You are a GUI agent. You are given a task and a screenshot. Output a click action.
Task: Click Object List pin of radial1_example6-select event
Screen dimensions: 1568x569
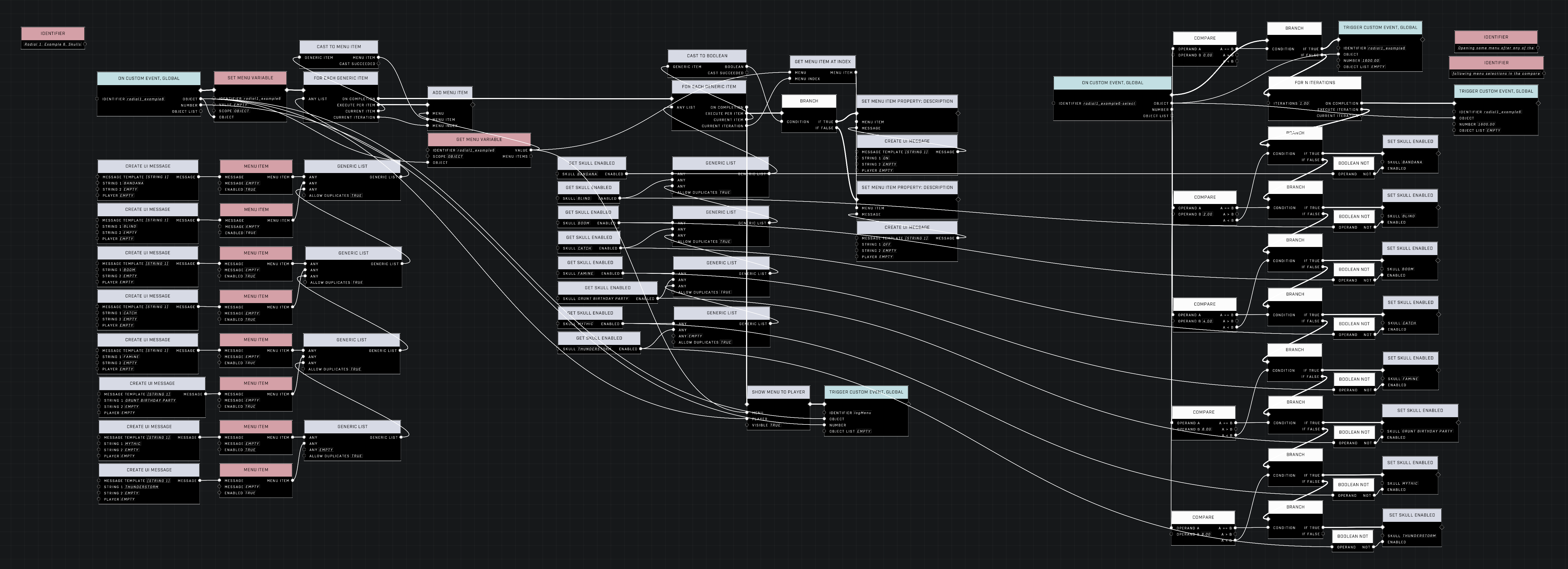(1172, 116)
